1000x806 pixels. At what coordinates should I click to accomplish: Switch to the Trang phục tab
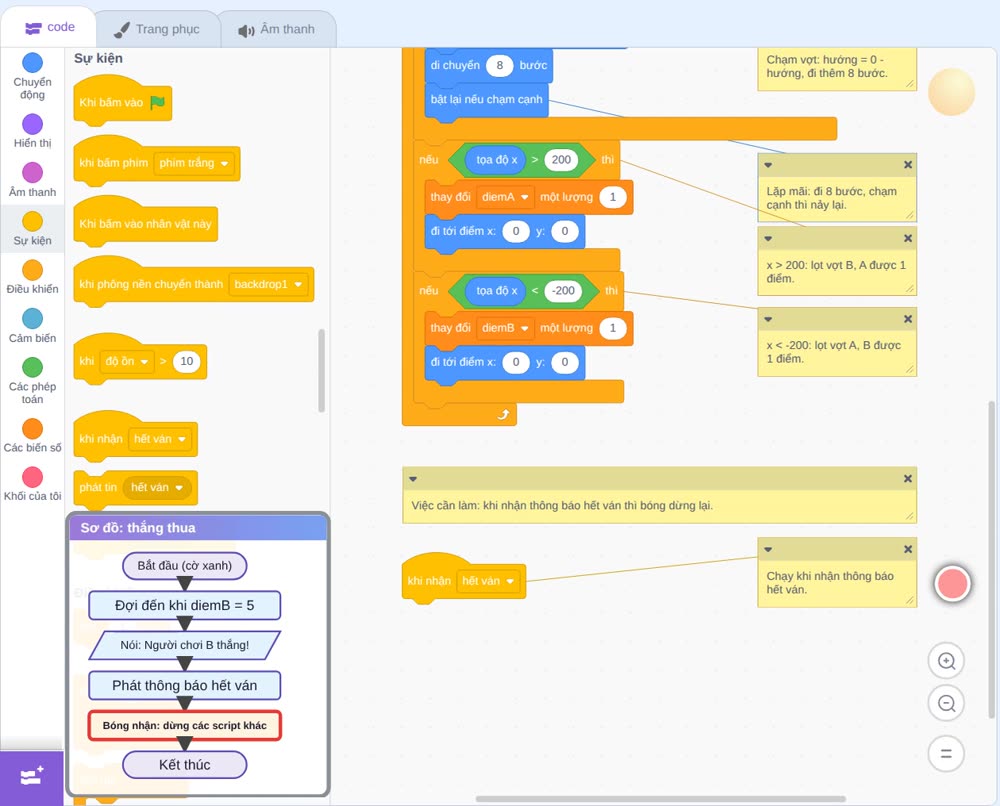tap(158, 29)
